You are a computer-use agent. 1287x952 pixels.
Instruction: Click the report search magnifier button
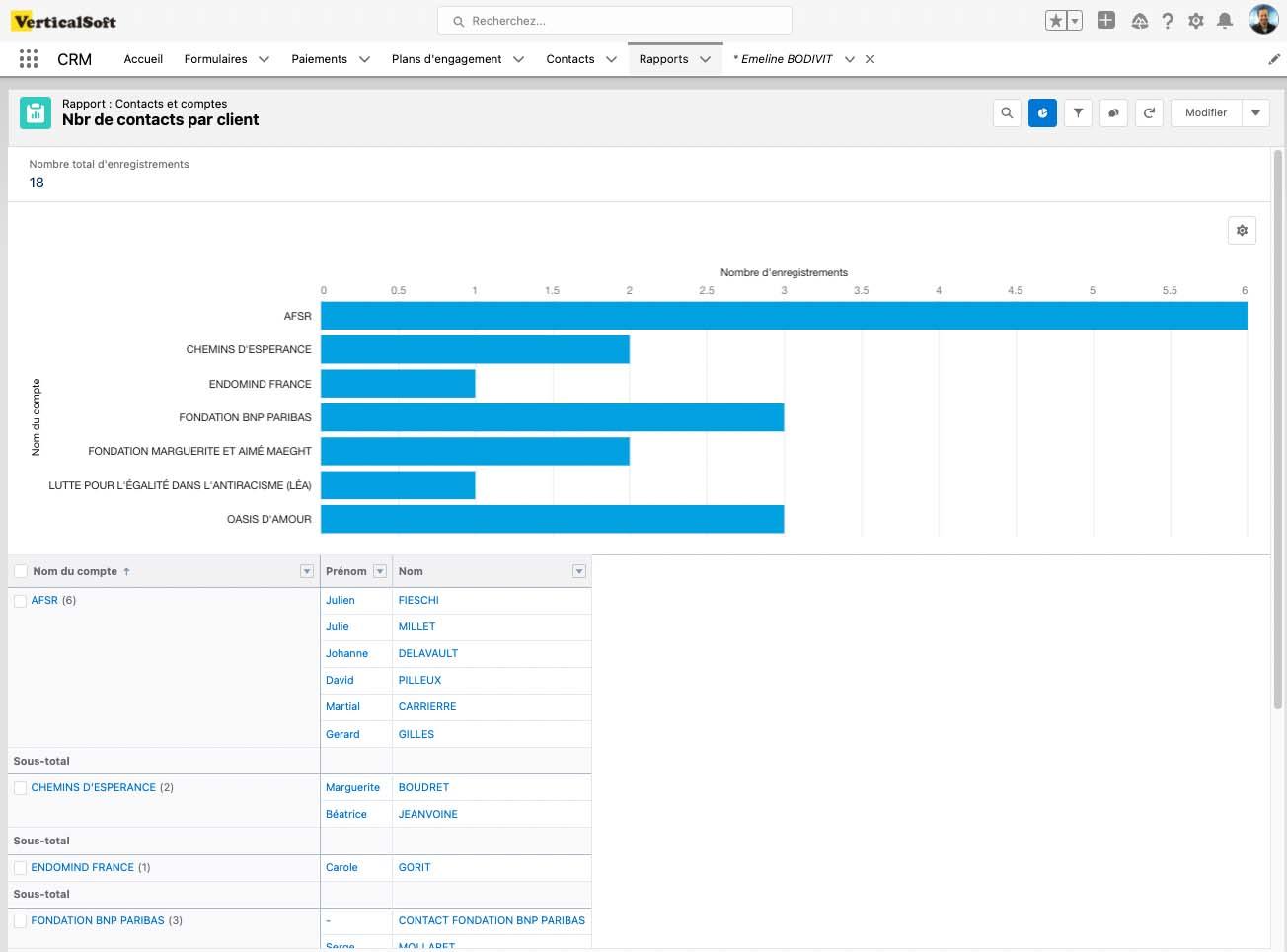[1007, 112]
